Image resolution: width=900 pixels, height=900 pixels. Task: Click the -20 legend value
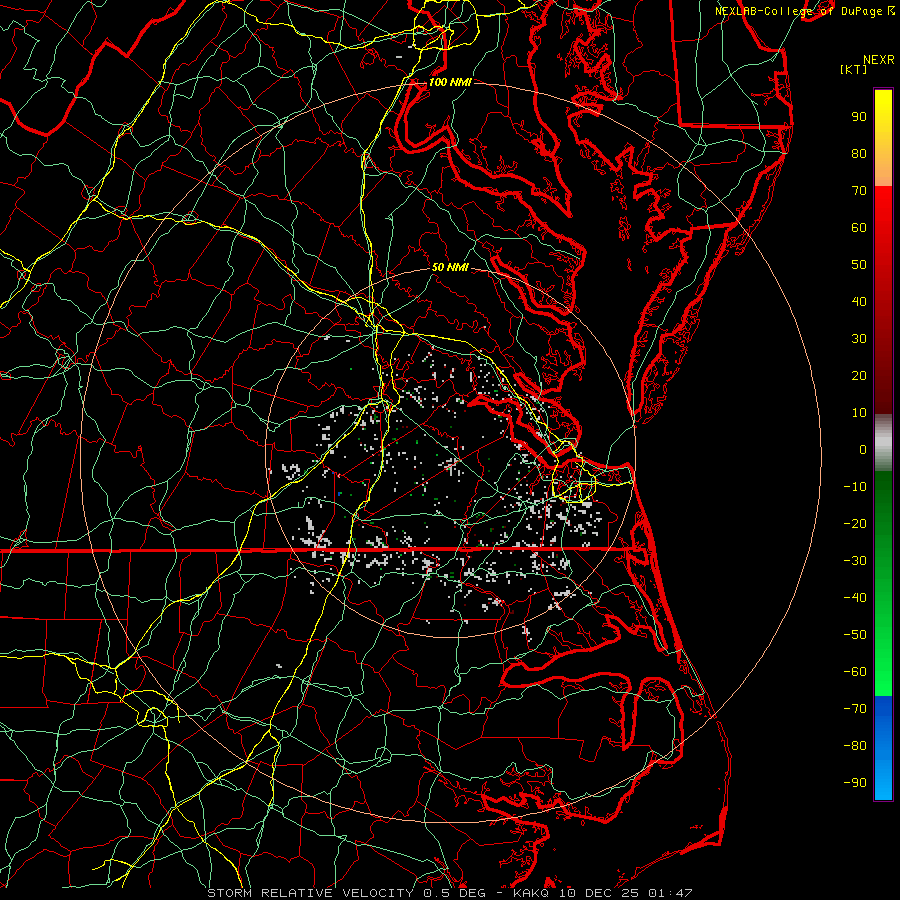855,523
